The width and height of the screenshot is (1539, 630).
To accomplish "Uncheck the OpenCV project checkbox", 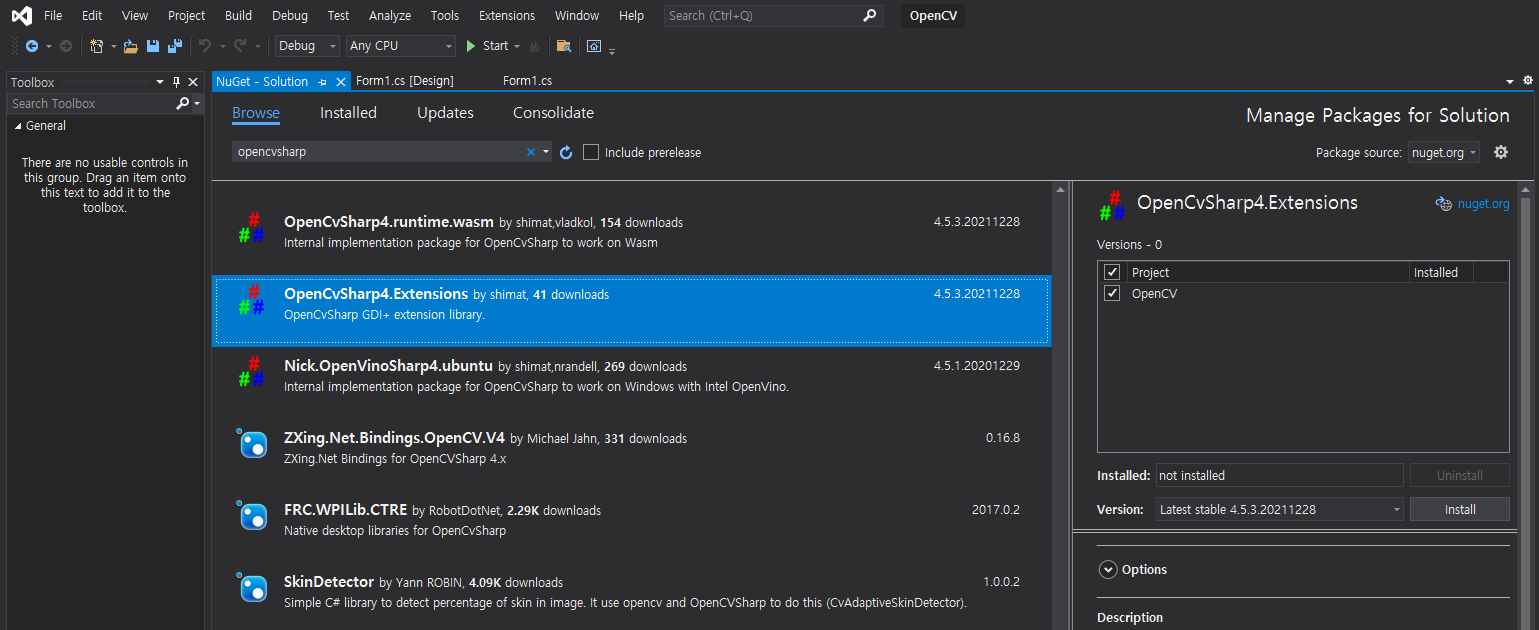I will tap(1112, 293).
